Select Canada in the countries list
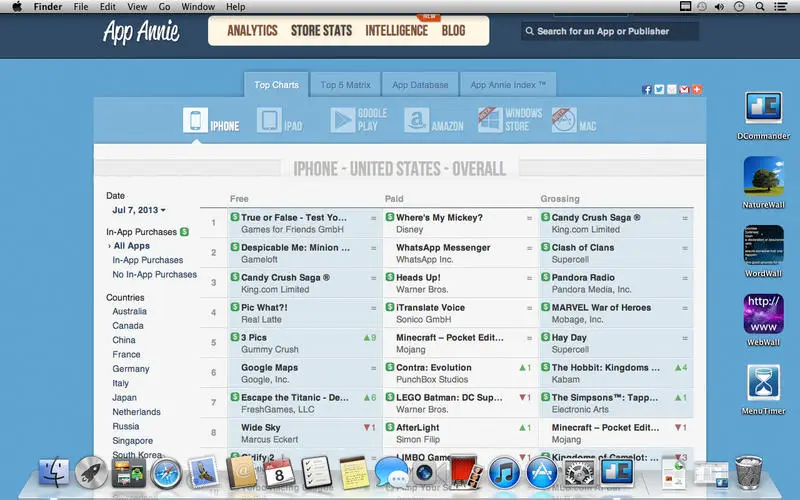 point(128,325)
